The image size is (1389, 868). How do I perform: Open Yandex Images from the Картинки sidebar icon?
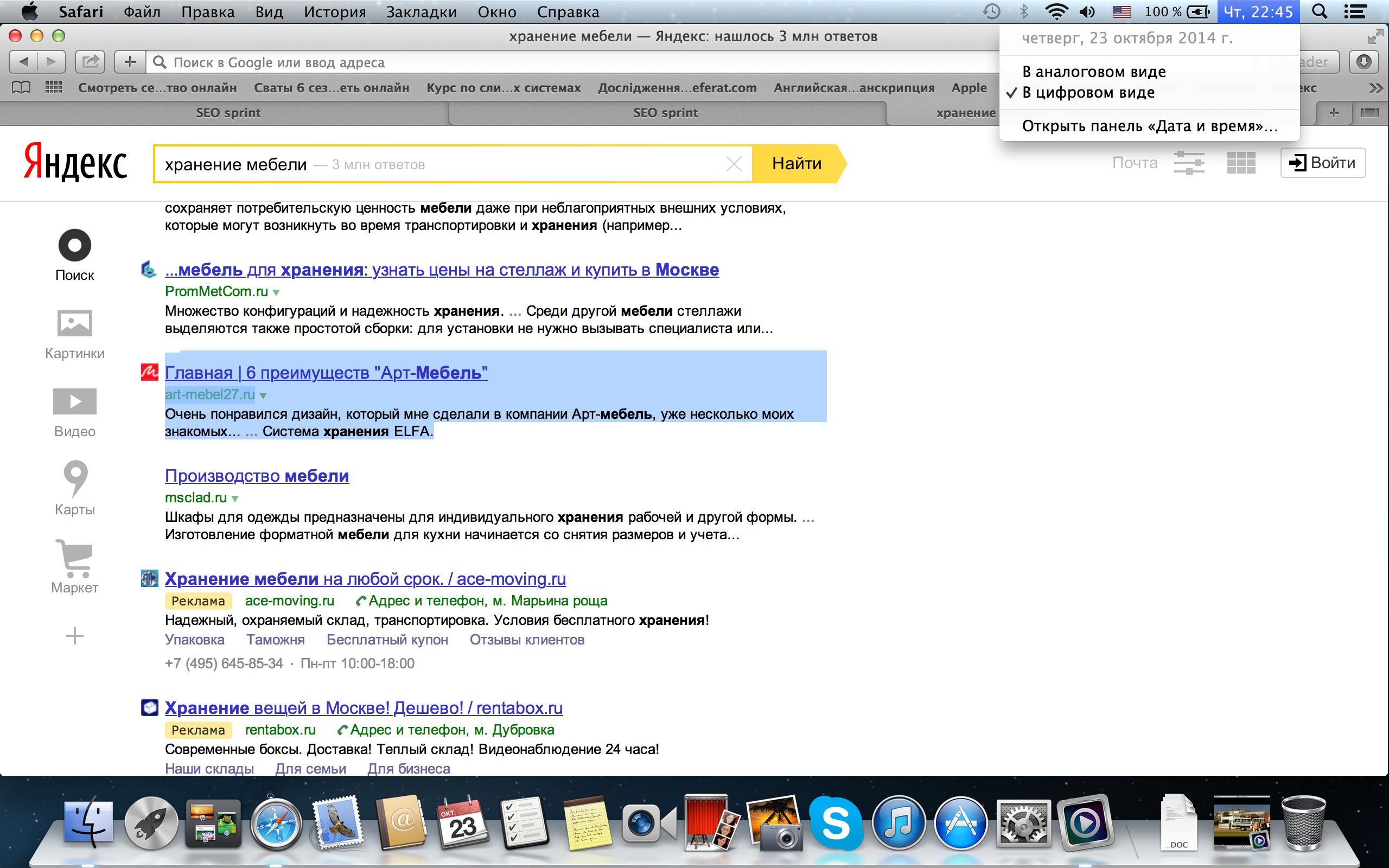[x=75, y=324]
